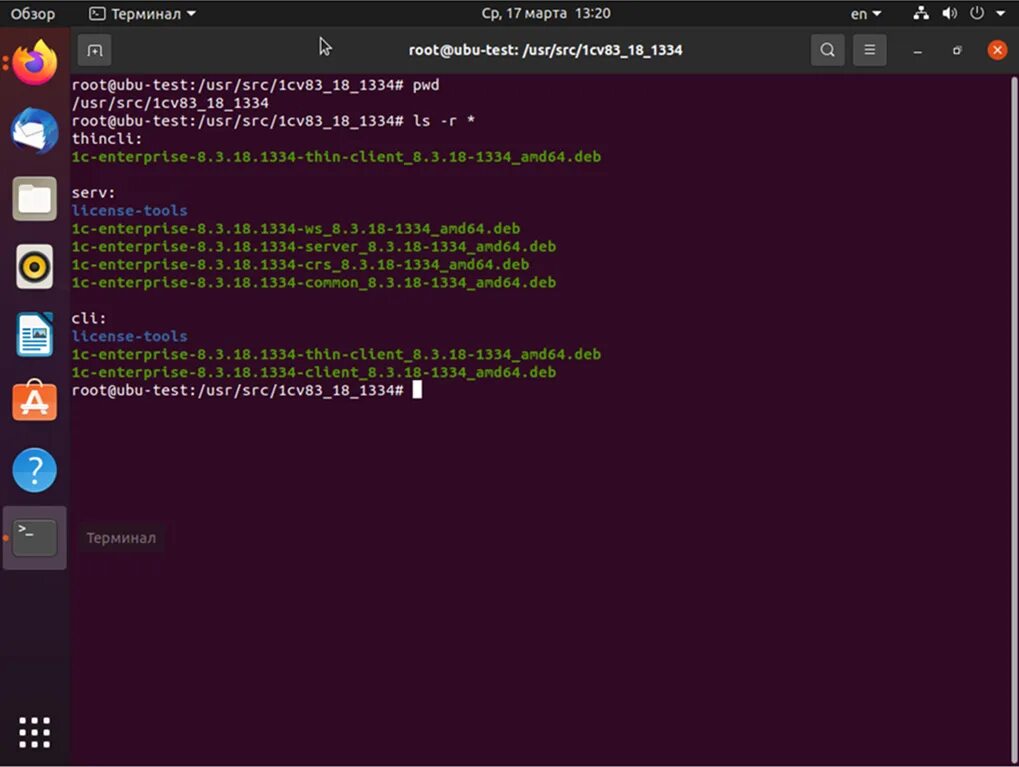Open the clock showing Ср, 17 марта 13:20

point(546,13)
